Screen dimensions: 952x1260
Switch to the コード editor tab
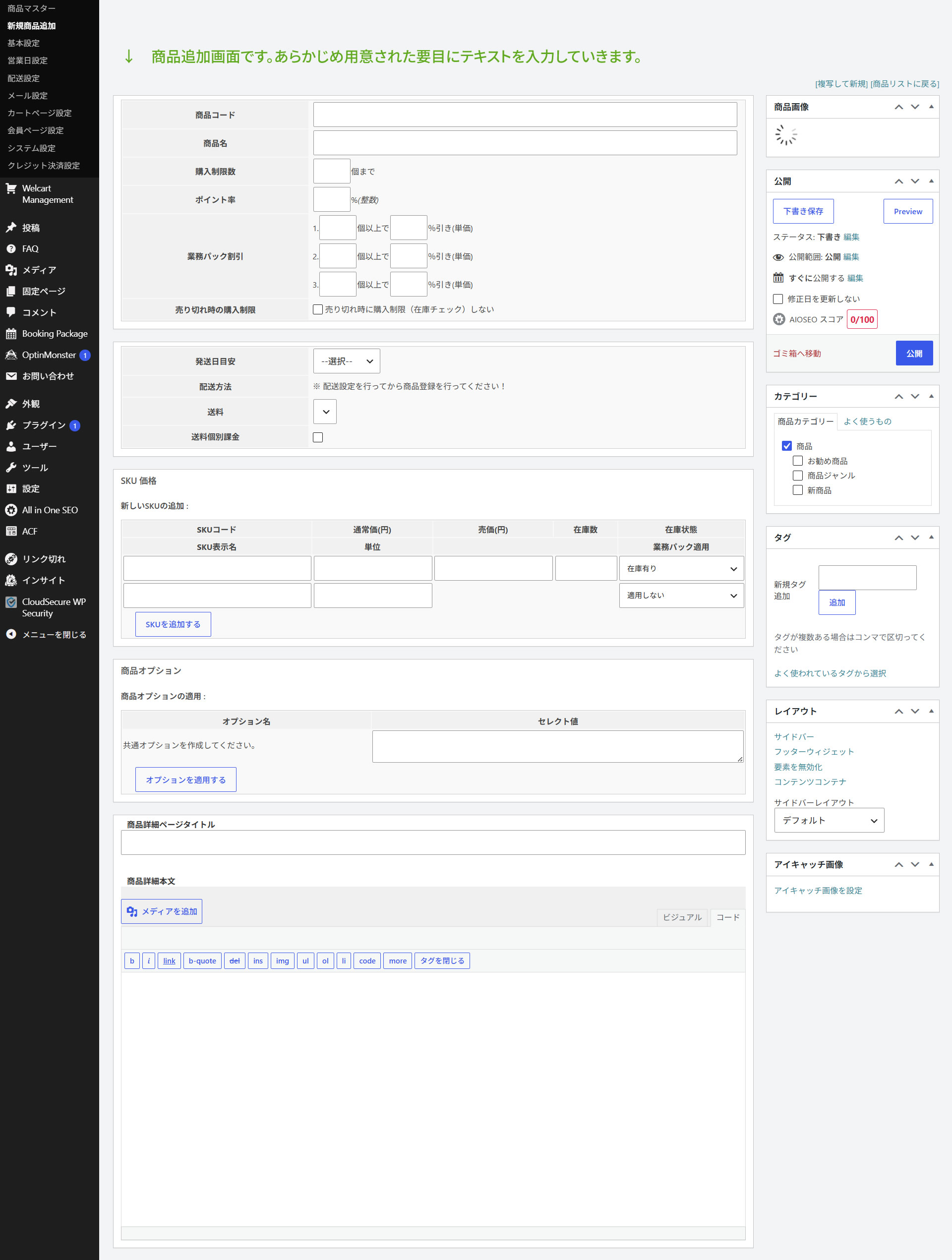click(x=727, y=917)
